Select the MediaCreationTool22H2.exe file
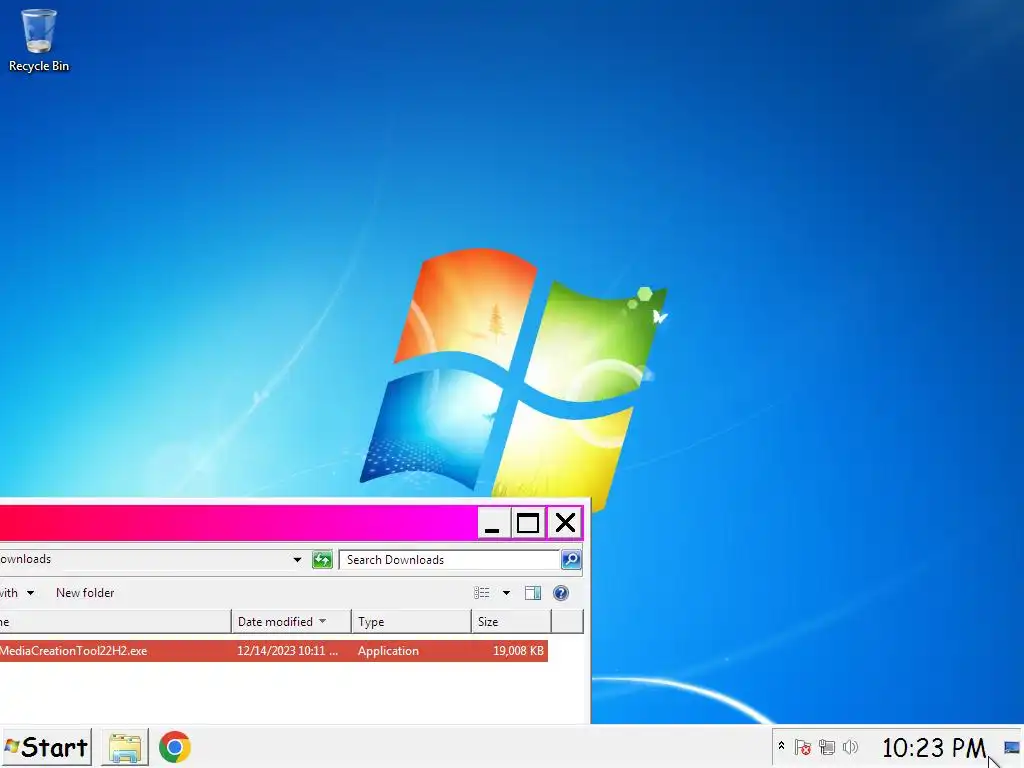1024x768 pixels. click(73, 651)
